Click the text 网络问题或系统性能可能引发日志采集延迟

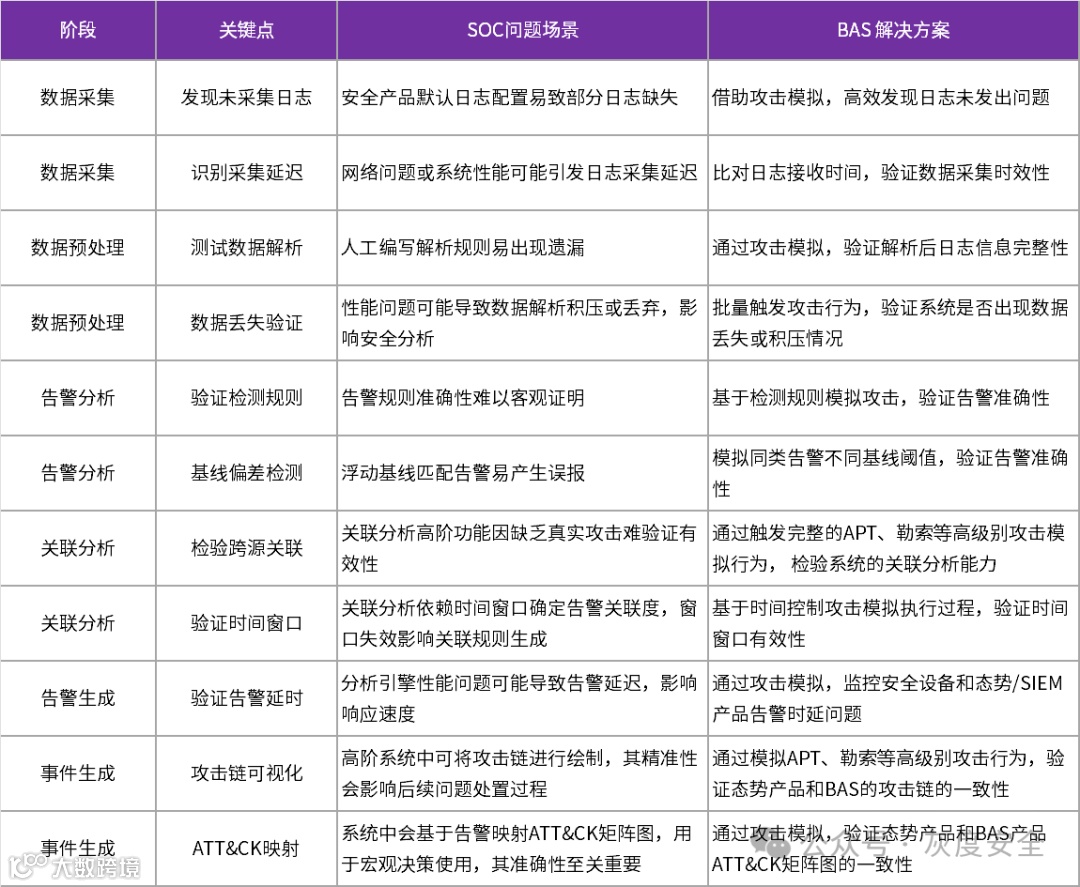click(x=519, y=173)
